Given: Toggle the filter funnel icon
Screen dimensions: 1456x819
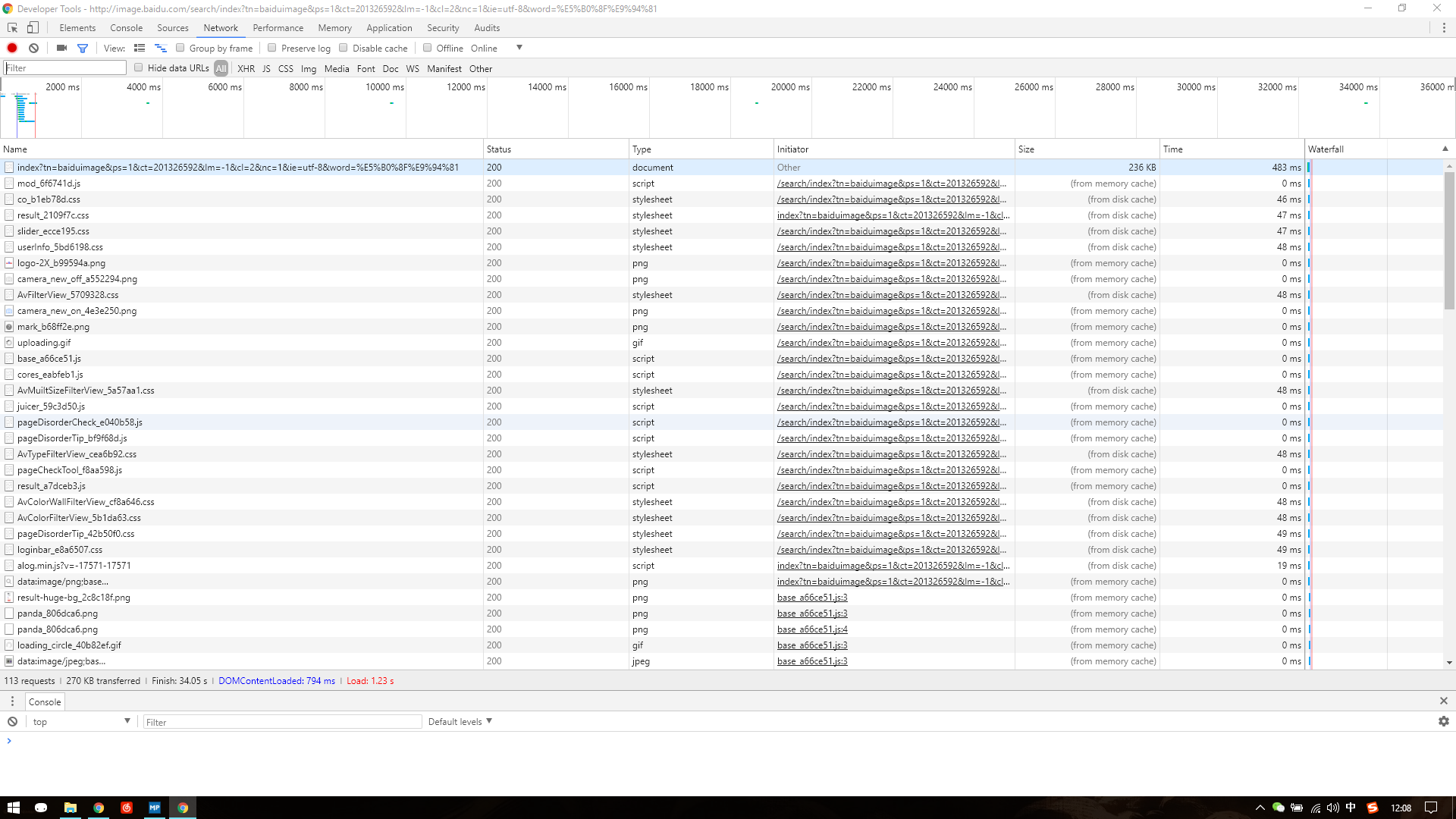Looking at the screenshot, I should click(83, 48).
